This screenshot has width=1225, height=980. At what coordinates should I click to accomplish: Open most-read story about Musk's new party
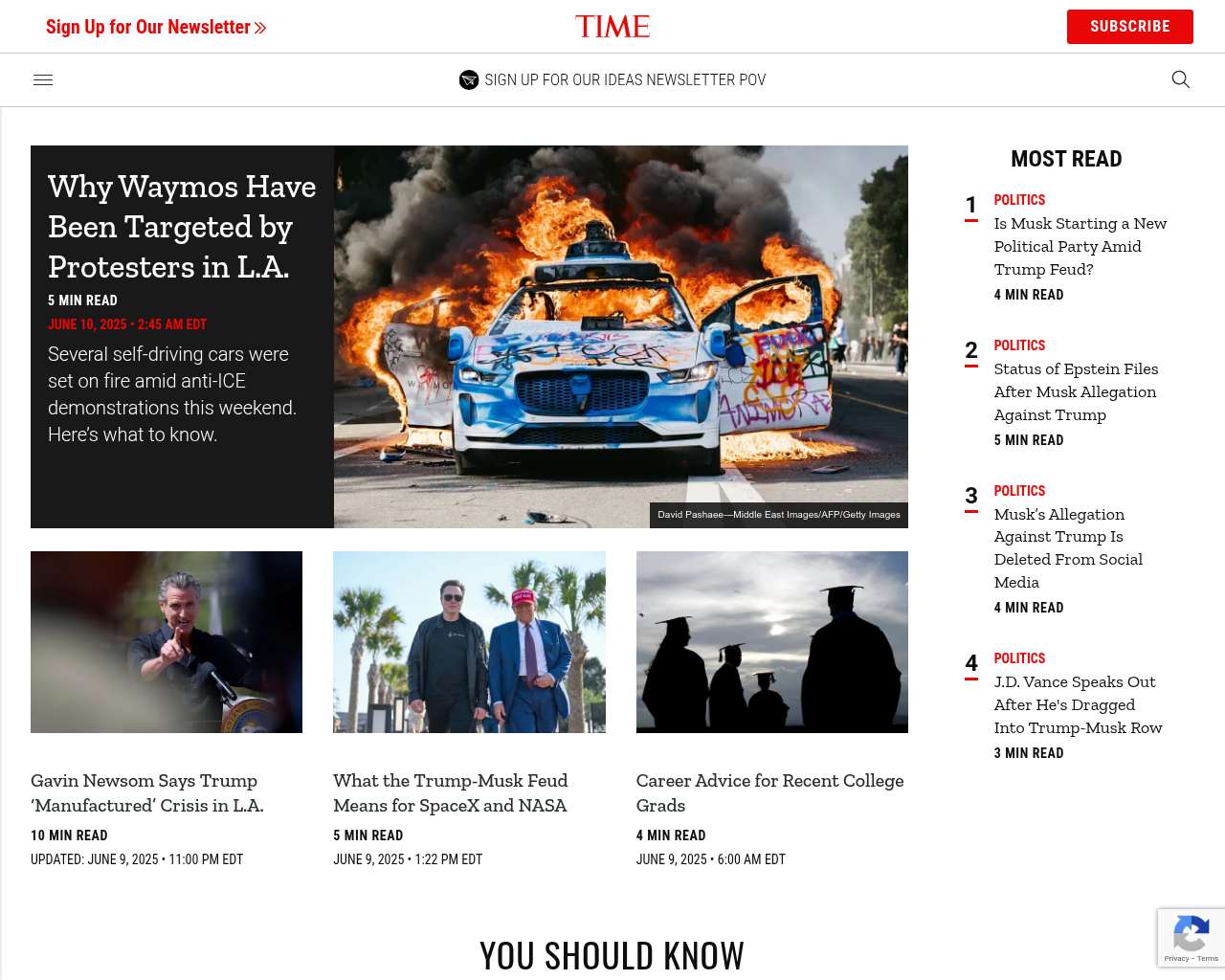pos(1080,246)
